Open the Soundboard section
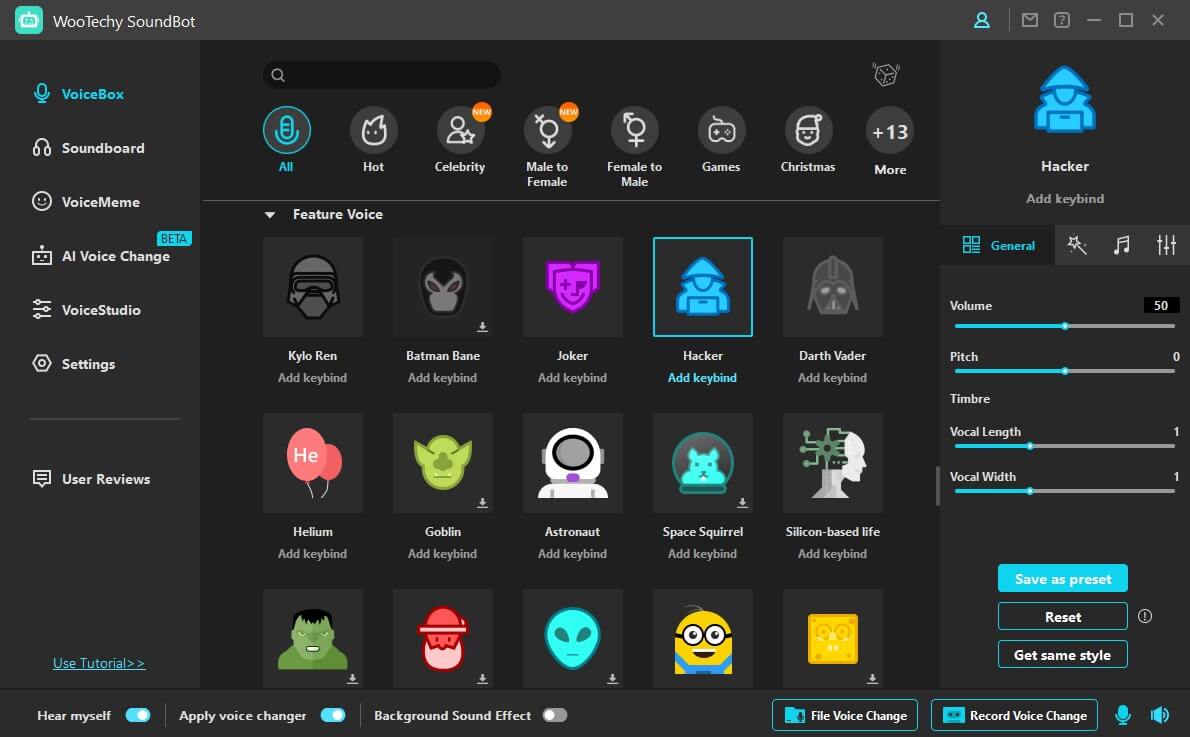 102,148
